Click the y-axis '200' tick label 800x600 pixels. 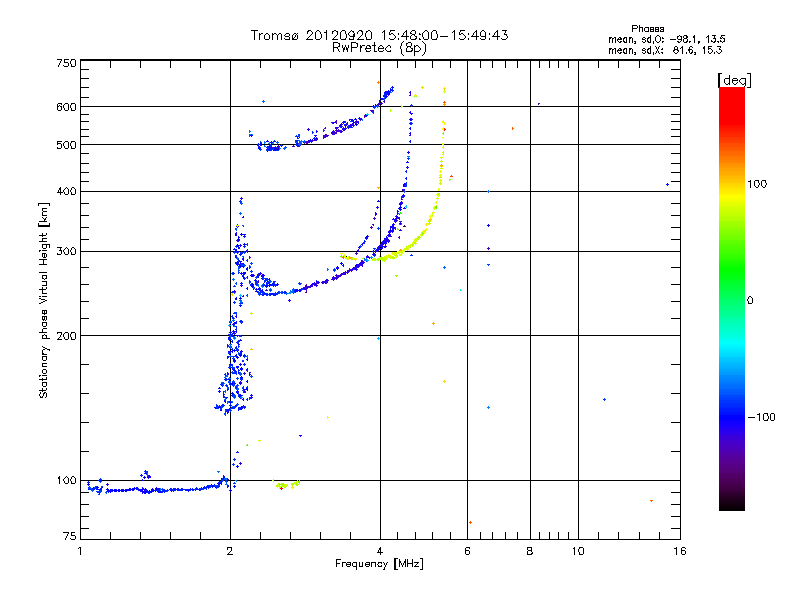[x=66, y=336]
